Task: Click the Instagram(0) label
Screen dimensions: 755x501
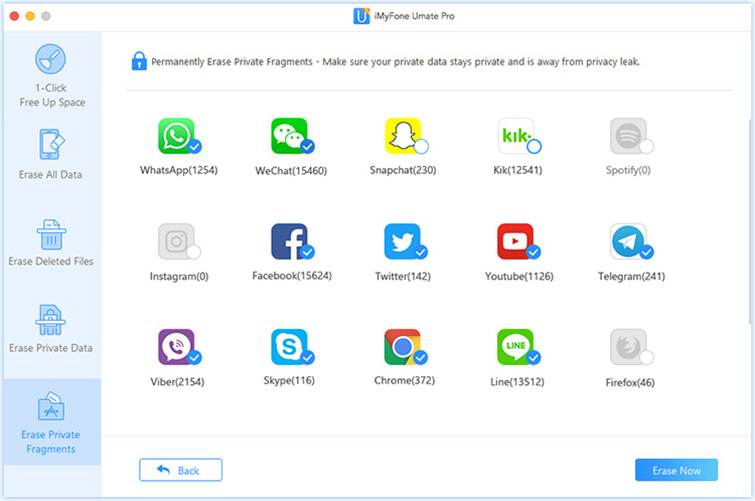Action: coord(179,276)
